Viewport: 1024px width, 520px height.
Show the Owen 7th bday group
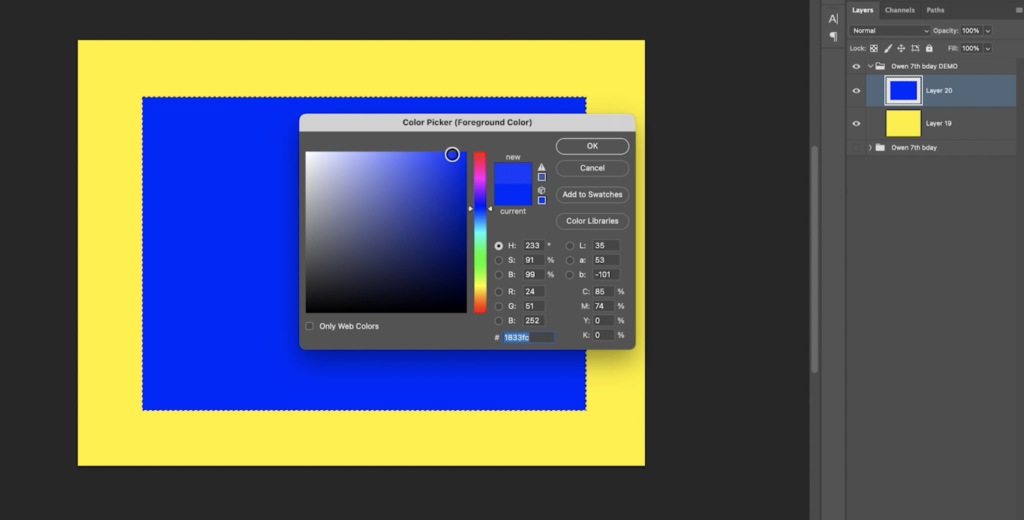coord(856,148)
